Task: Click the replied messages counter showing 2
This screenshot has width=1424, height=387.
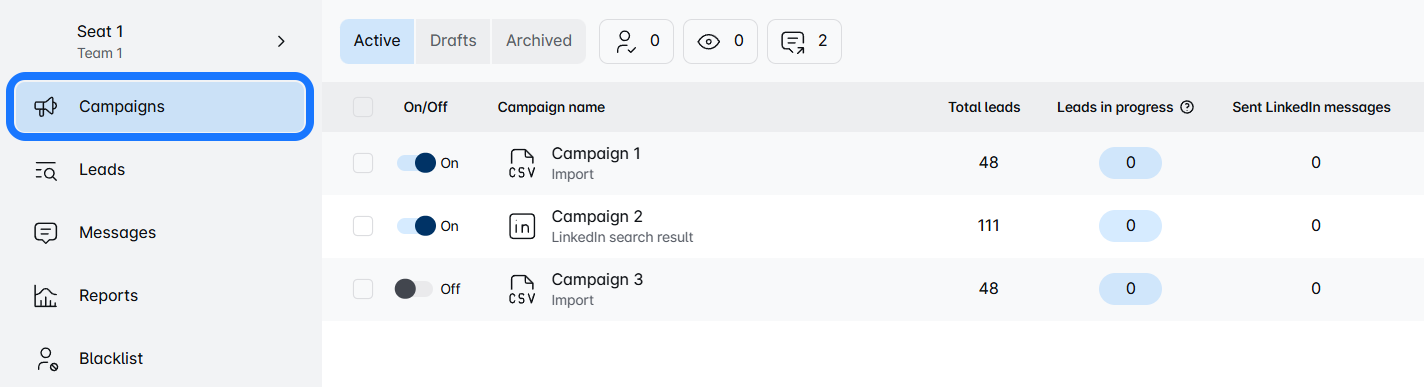Action: click(x=804, y=41)
